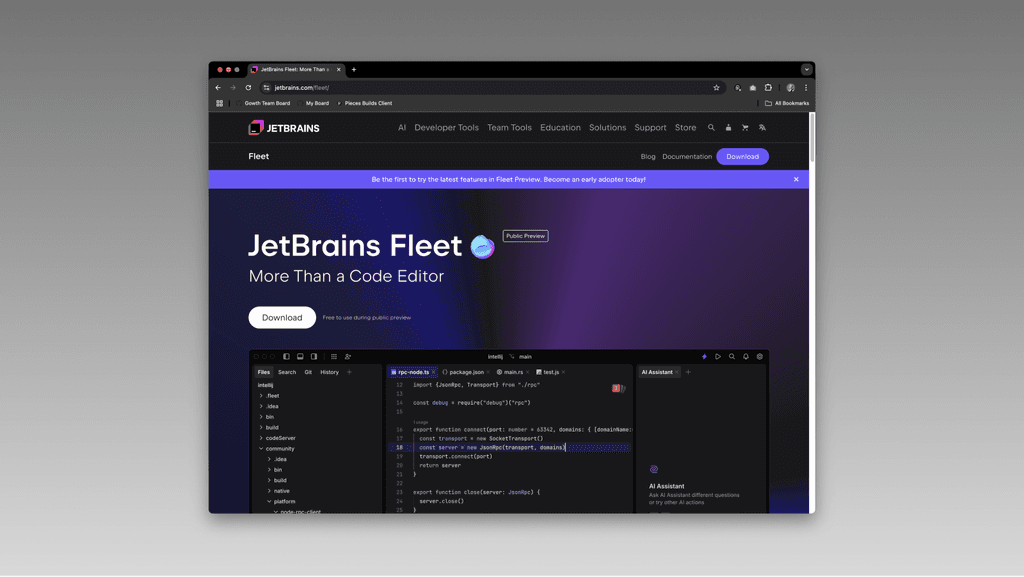Click the list menu icon in Fleet toolbar

tap(334, 356)
